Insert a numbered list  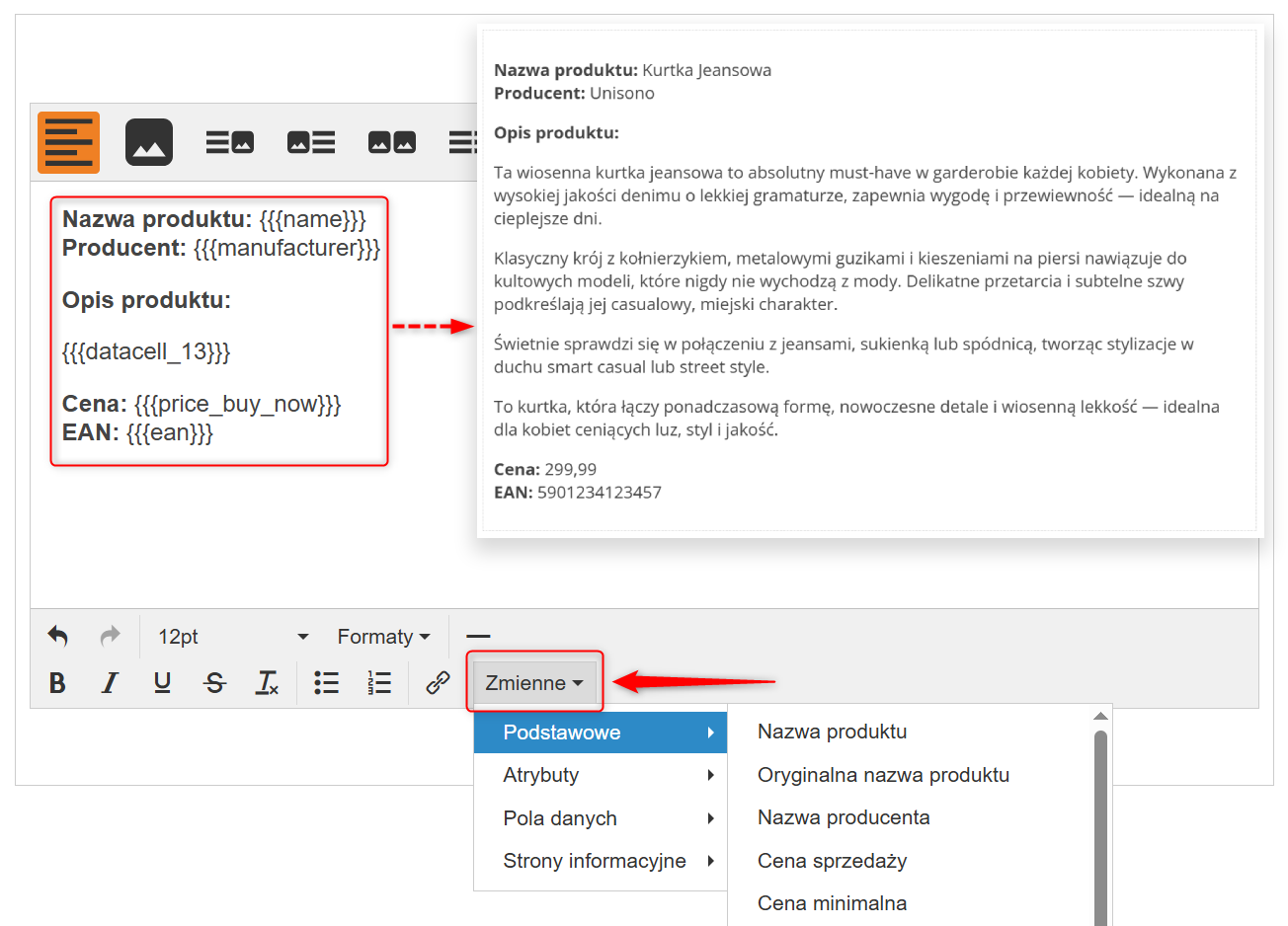click(379, 683)
